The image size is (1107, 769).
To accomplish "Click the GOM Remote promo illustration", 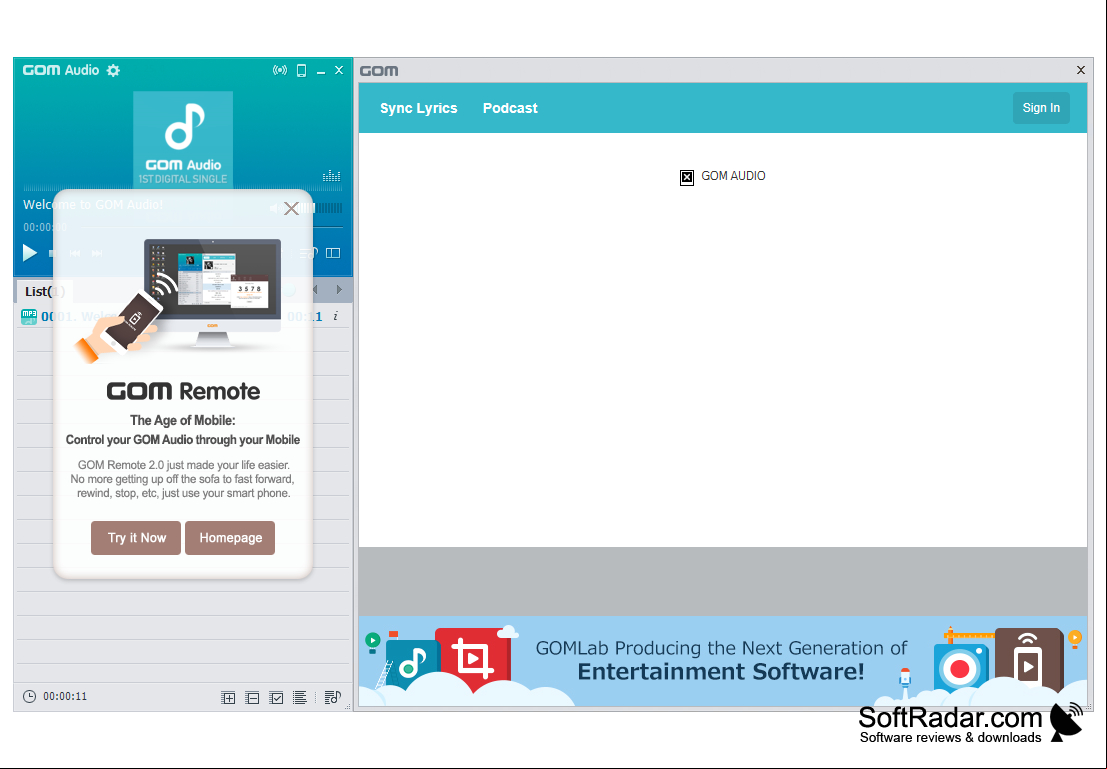I will [x=179, y=300].
